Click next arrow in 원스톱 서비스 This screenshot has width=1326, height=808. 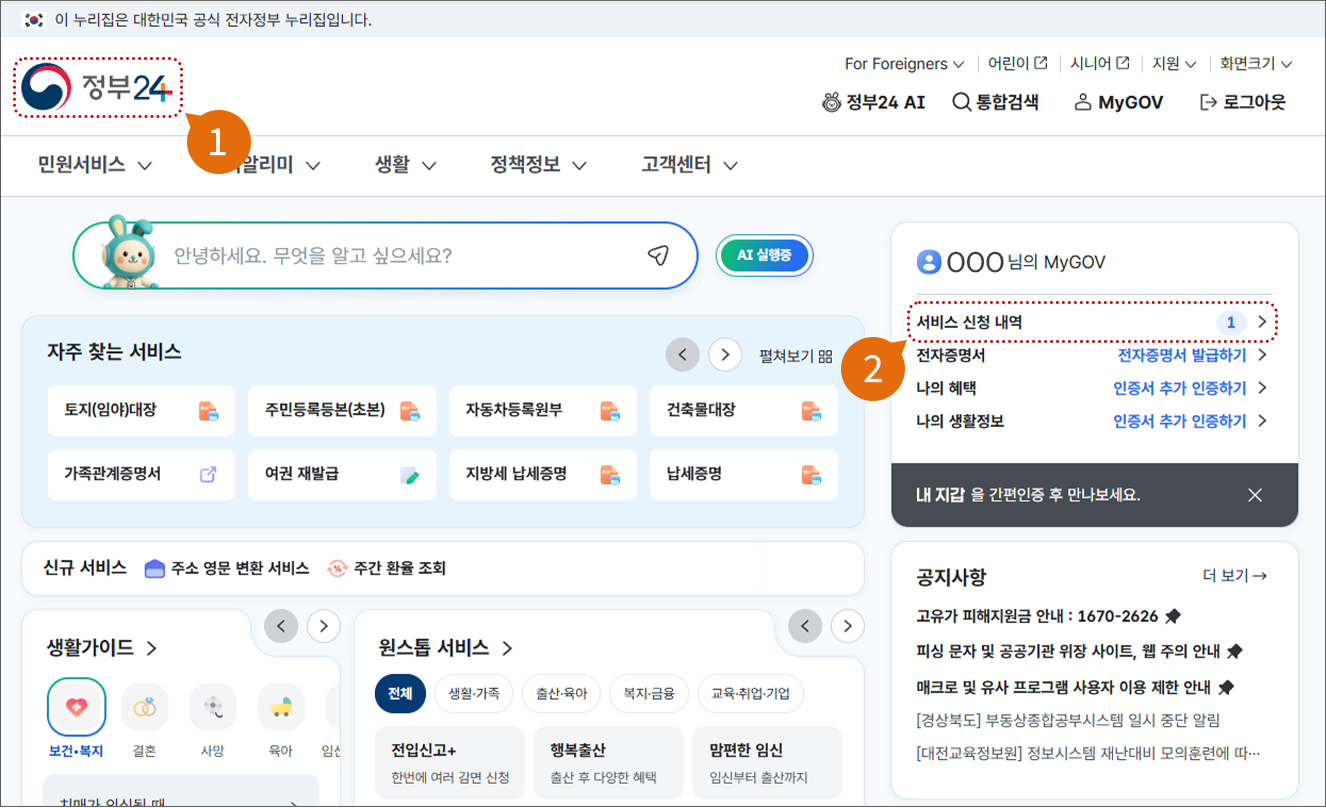coord(848,626)
